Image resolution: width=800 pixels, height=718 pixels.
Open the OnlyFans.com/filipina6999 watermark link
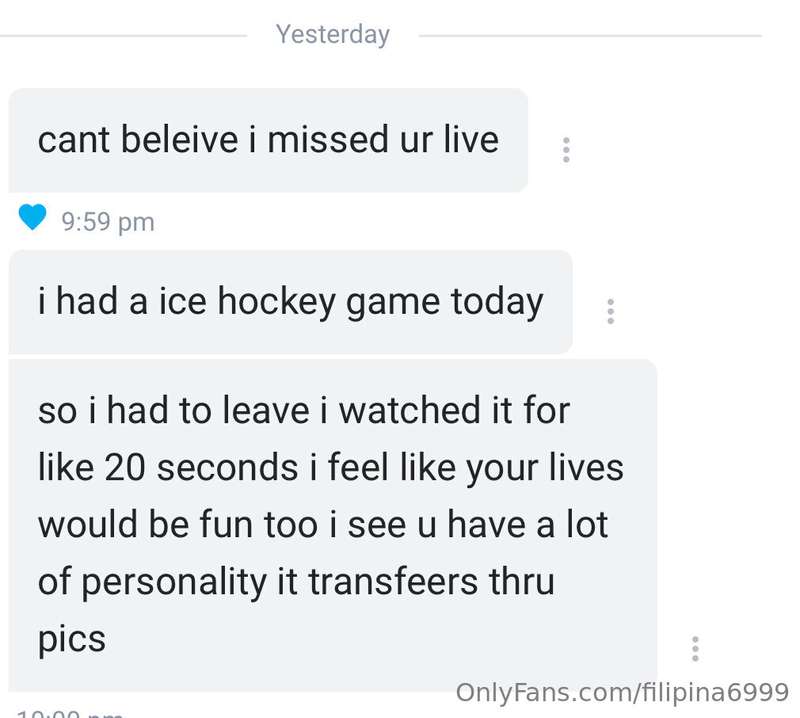click(x=622, y=692)
